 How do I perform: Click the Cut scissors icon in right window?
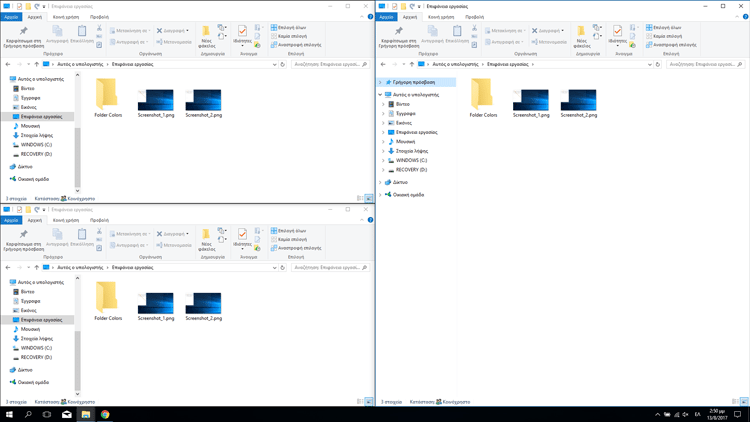point(474,28)
